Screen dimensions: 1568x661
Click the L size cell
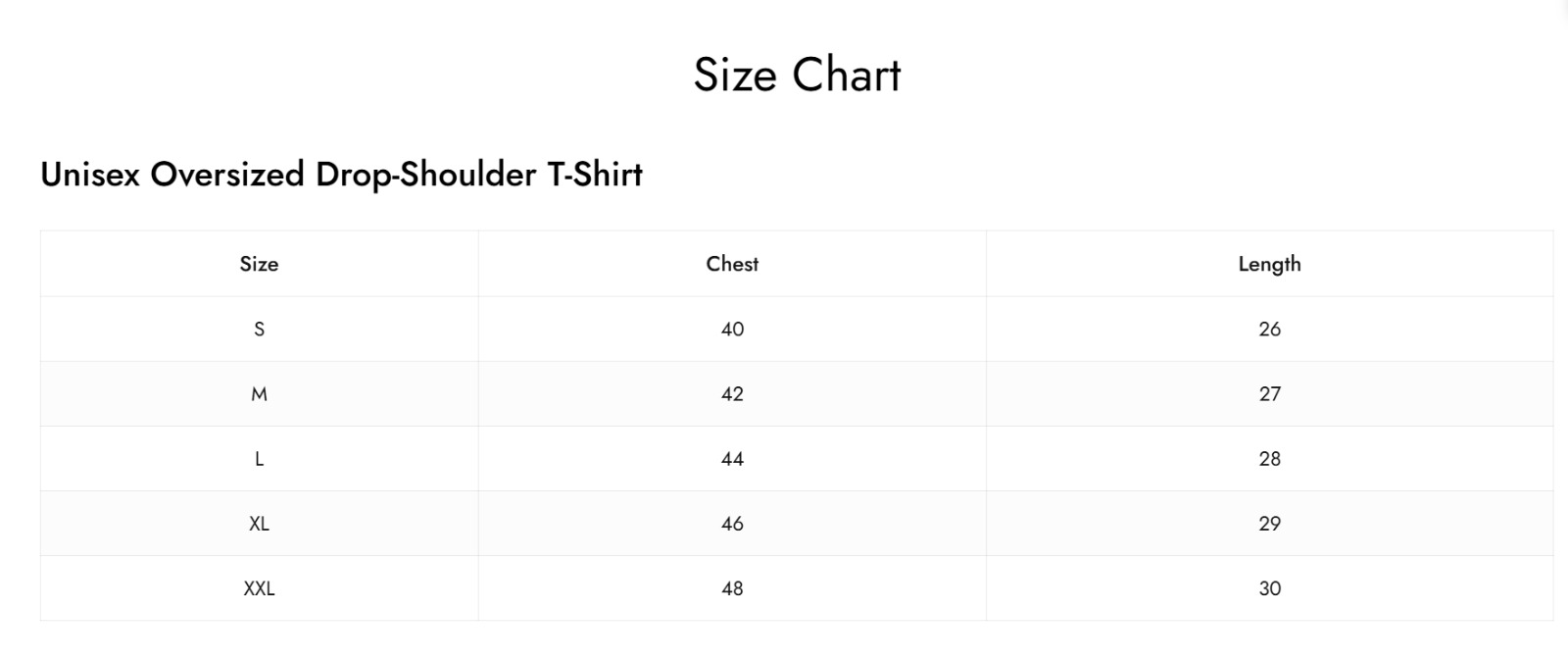259,459
